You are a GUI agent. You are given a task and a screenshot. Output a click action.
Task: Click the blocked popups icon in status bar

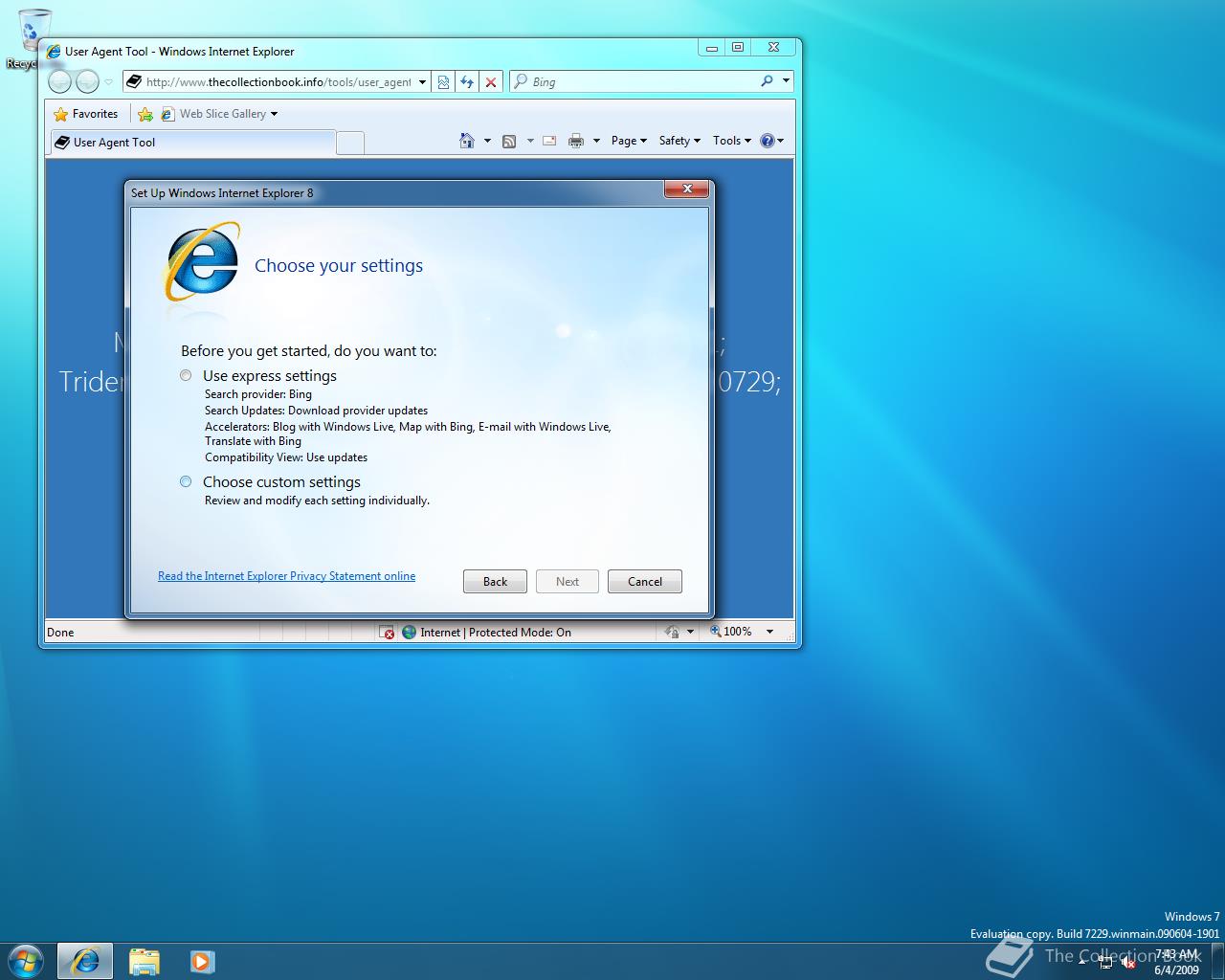coord(387,632)
